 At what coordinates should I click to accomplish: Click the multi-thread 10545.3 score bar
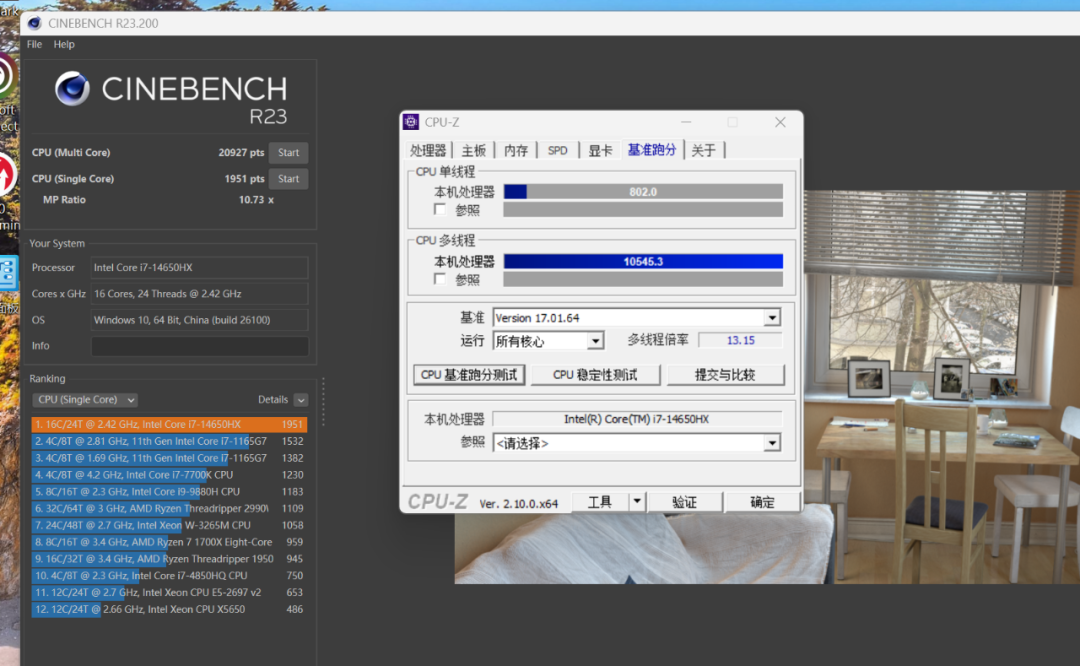point(643,261)
